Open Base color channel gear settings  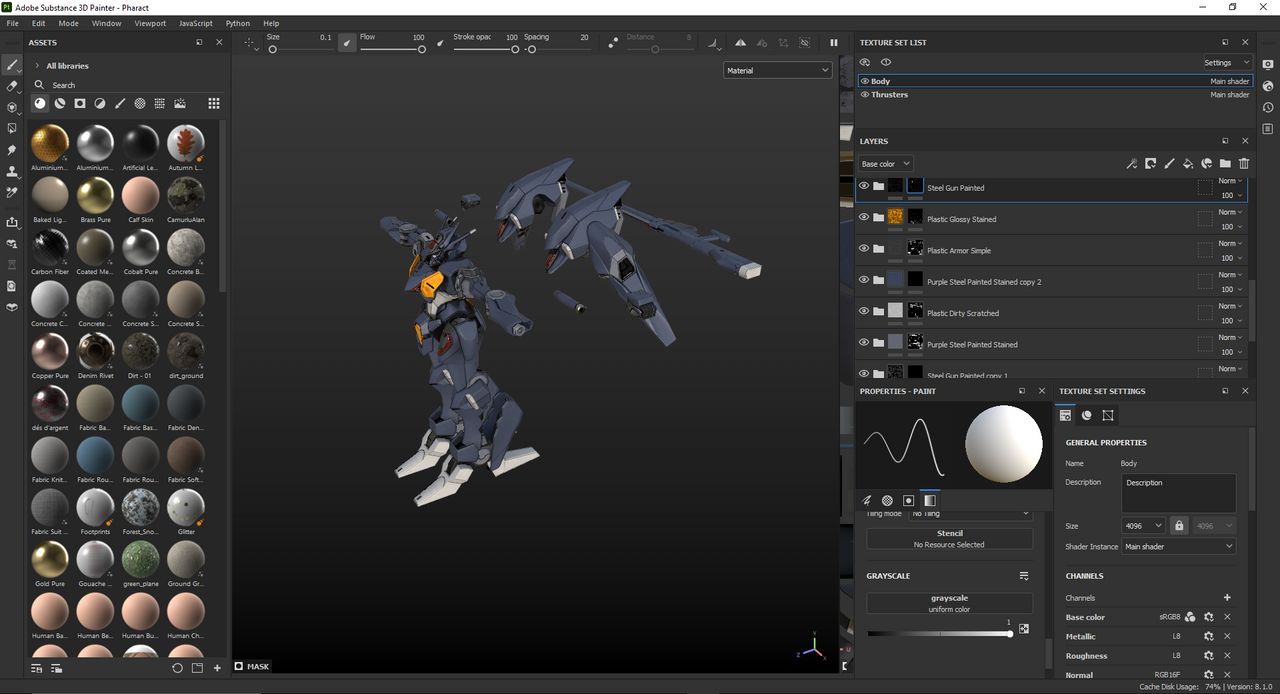(x=1208, y=617)
